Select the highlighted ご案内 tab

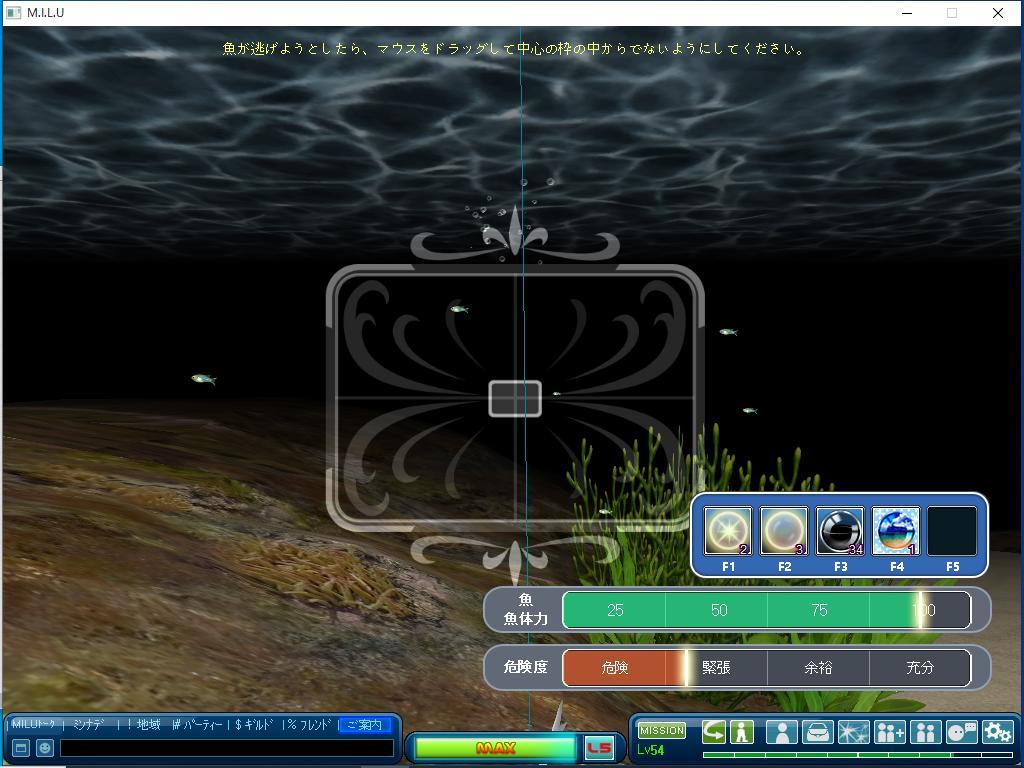tap(364, 724)
